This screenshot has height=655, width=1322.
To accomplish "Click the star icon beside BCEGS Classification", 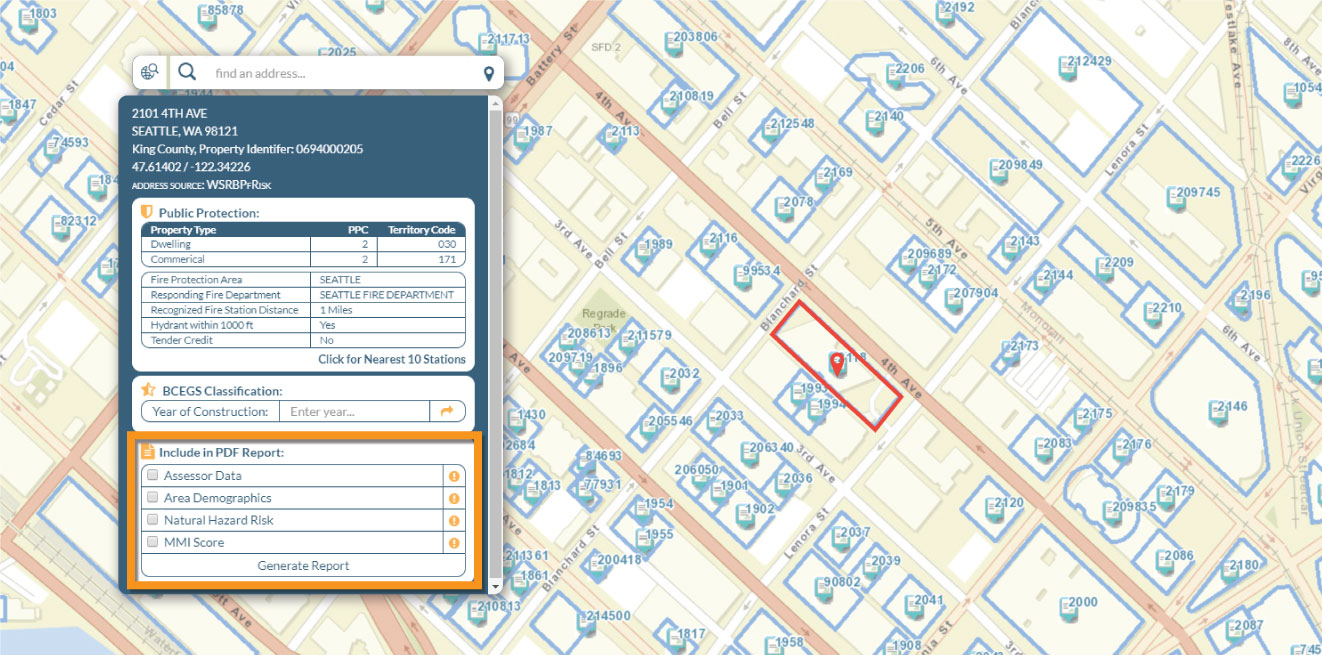I will click(x=148, y=390).
